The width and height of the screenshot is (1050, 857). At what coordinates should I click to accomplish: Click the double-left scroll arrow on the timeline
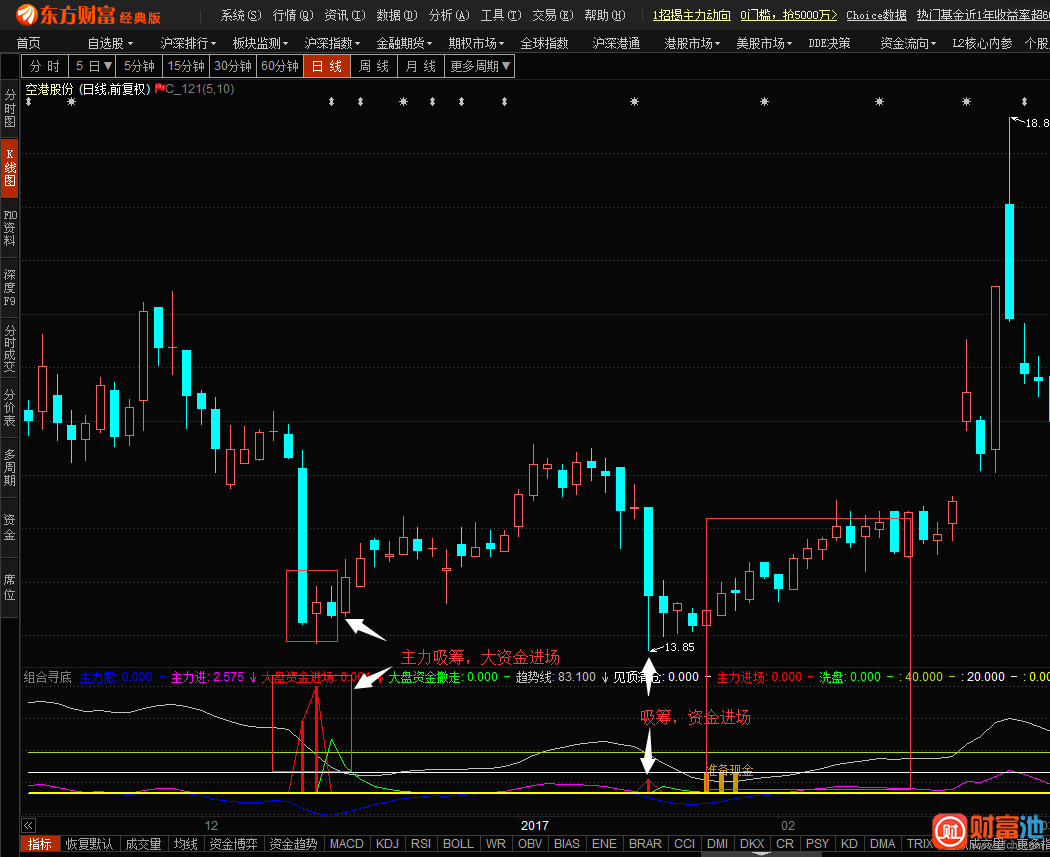click(28, 826)
